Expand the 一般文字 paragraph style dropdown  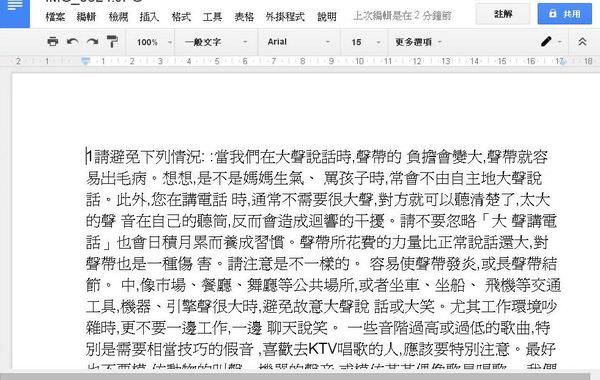[216, 42]
